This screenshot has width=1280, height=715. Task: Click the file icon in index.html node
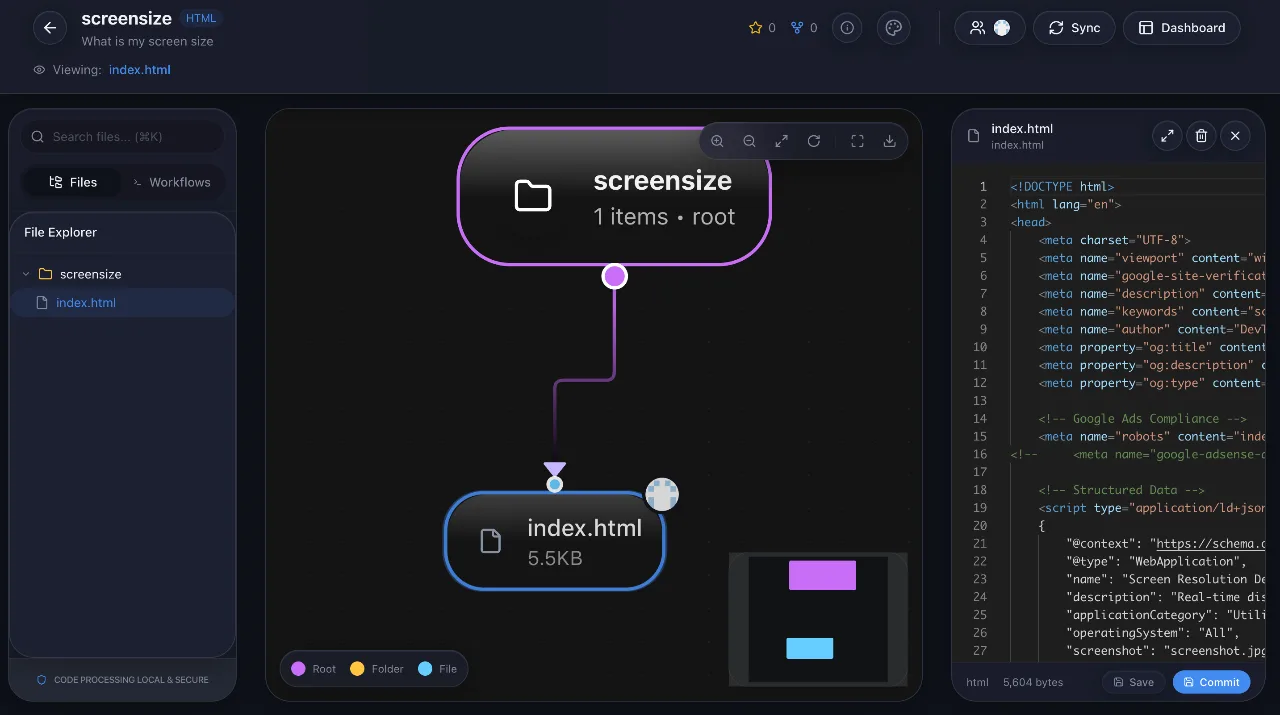tap(490, 541)
